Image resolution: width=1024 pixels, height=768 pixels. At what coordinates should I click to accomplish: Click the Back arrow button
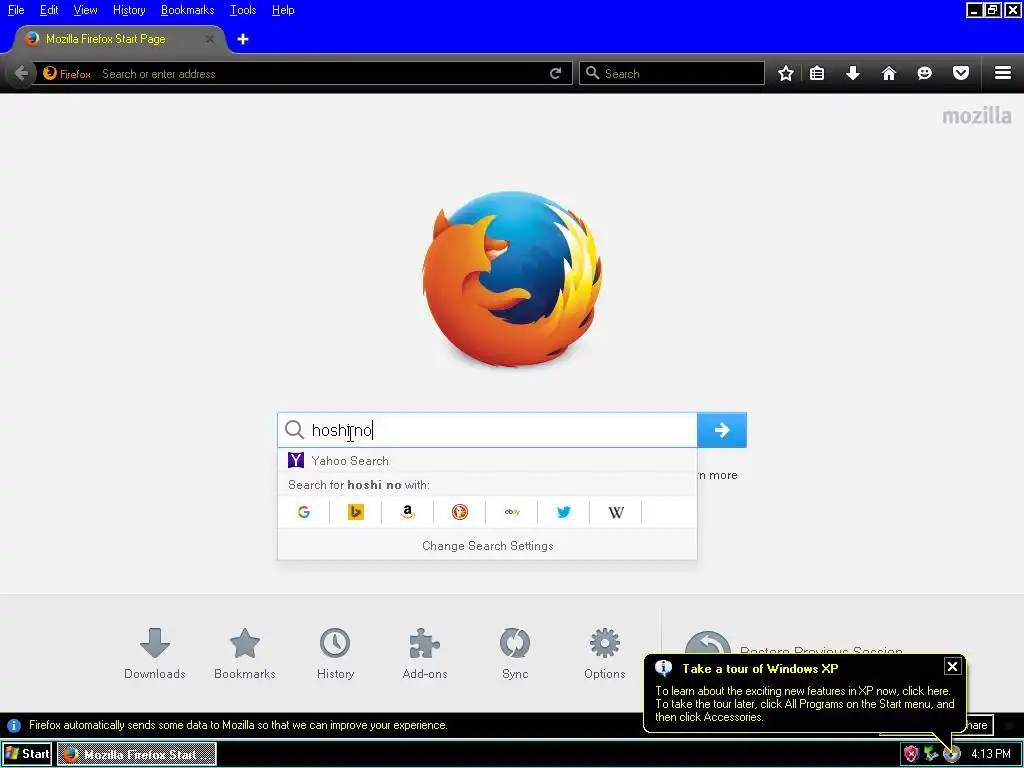(22, 73)
